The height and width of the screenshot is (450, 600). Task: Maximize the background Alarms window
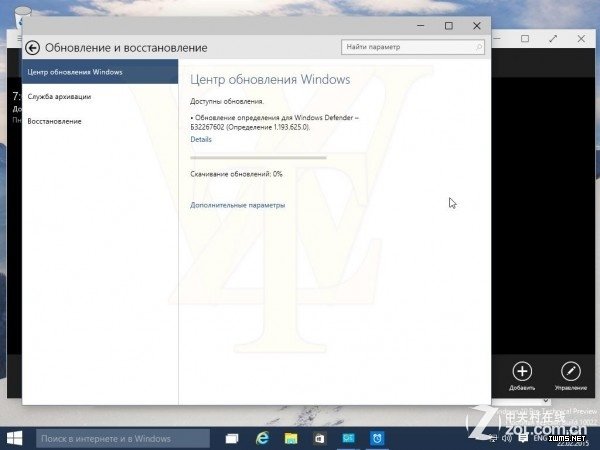(x=525, y=39)
